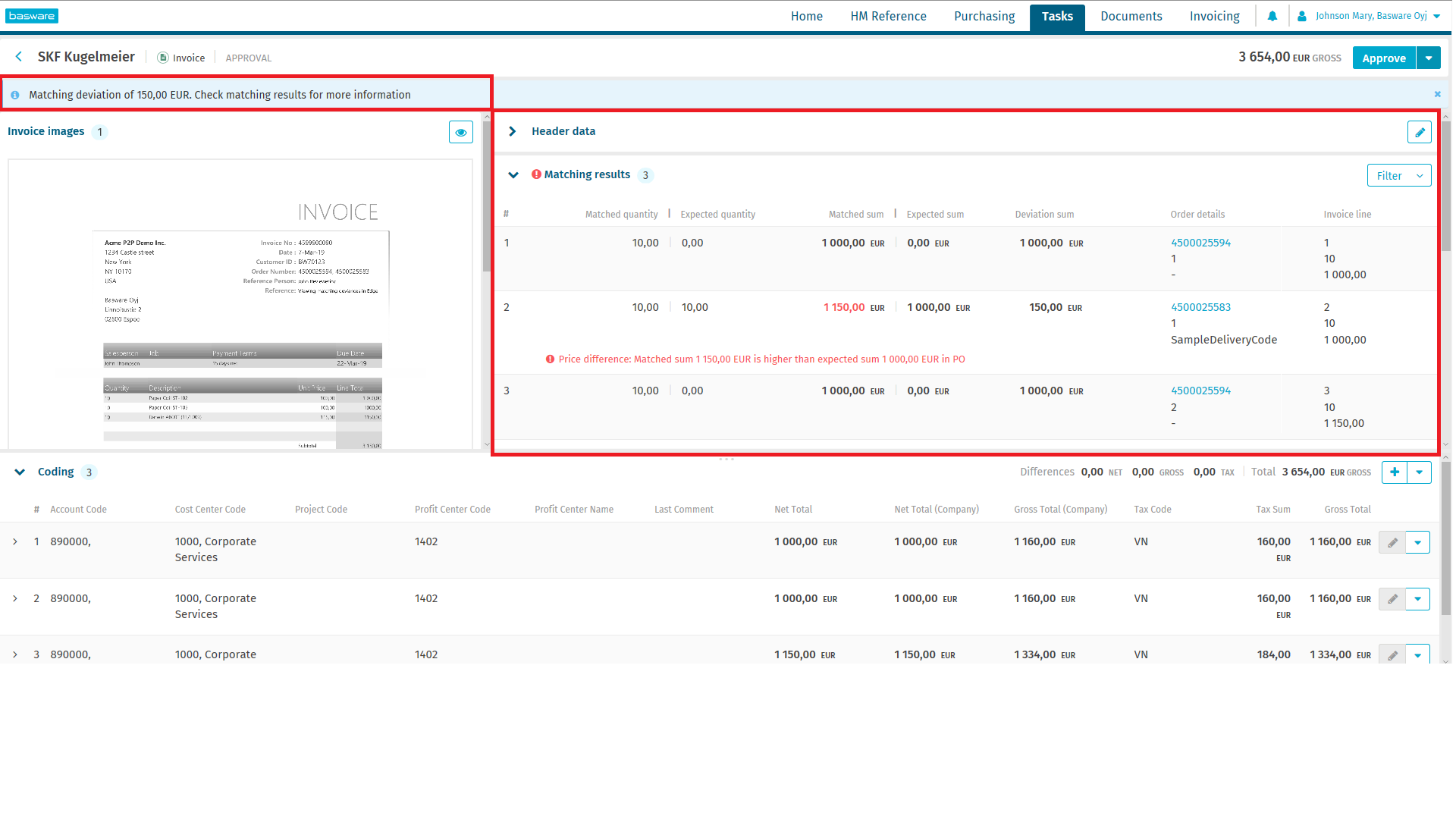Collapse the Matching results section
The width and height of the screenshot is (1456, 819).
[x=513, y=175]
